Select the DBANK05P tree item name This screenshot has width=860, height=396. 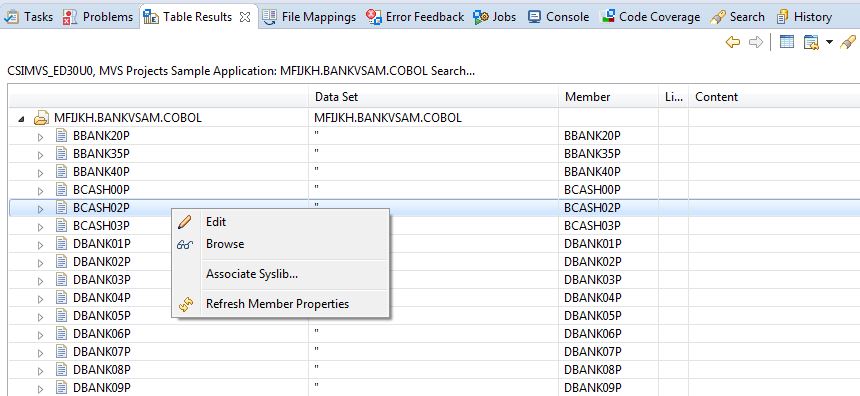(101, 315)
